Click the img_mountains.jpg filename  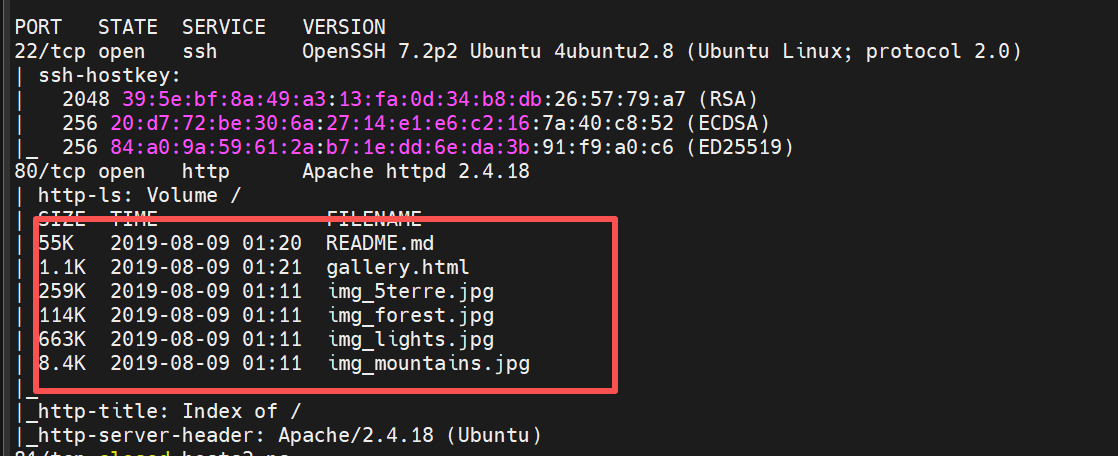click(428, 363)
